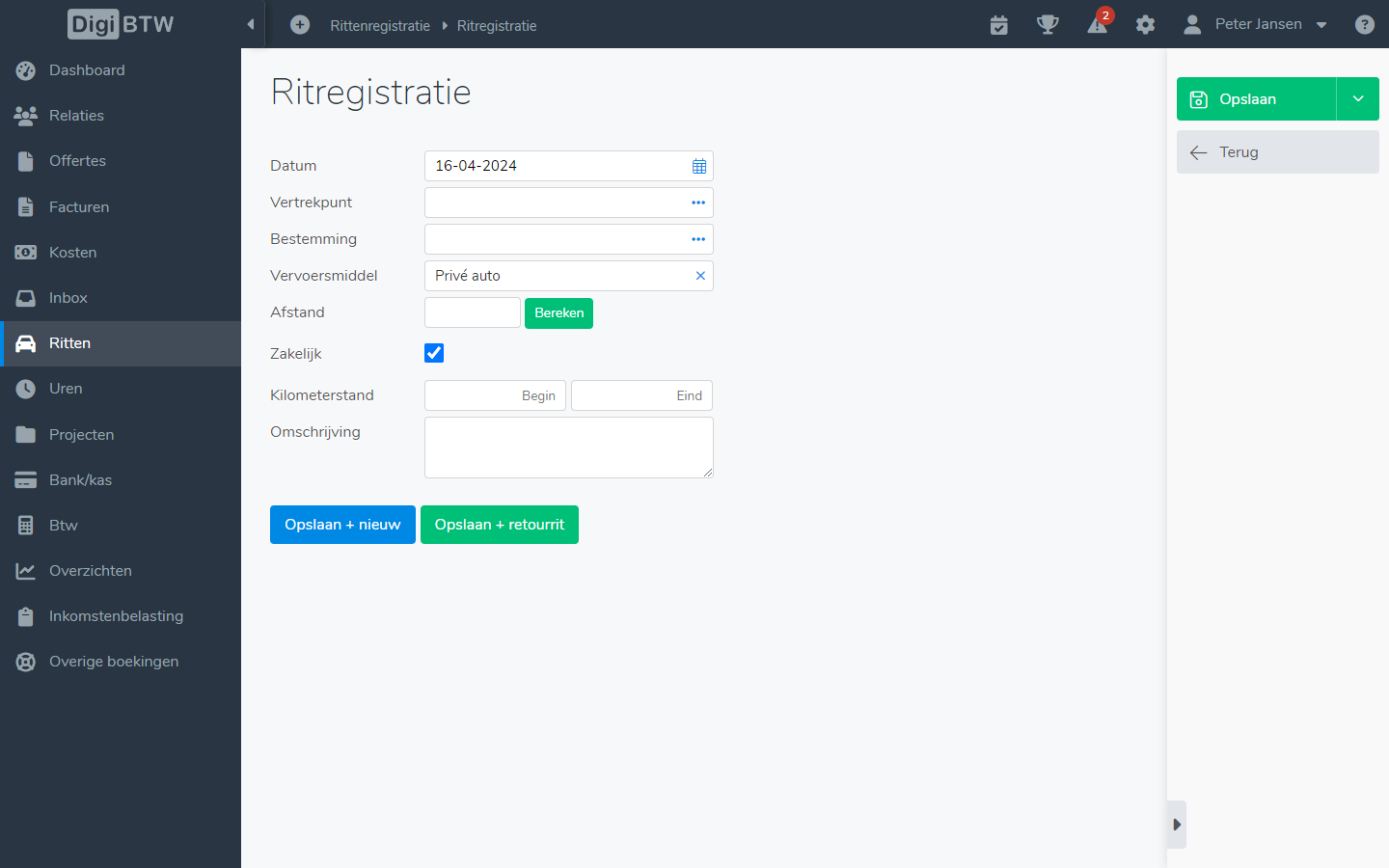Click Projecten folder icon
This screenshot has width=1389, height=868.
point(26,434)
